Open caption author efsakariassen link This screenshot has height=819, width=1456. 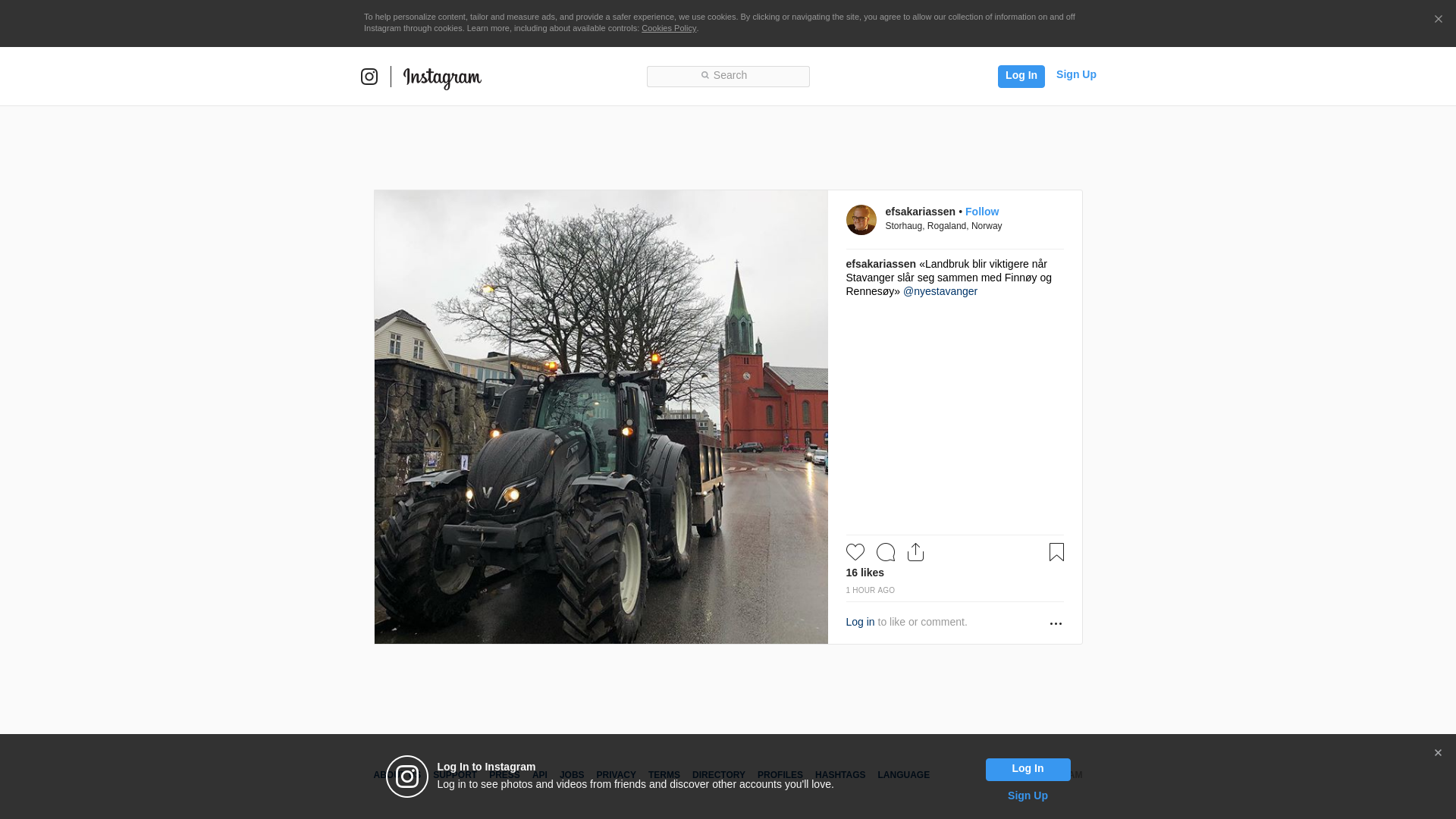(x=880, y=264)
